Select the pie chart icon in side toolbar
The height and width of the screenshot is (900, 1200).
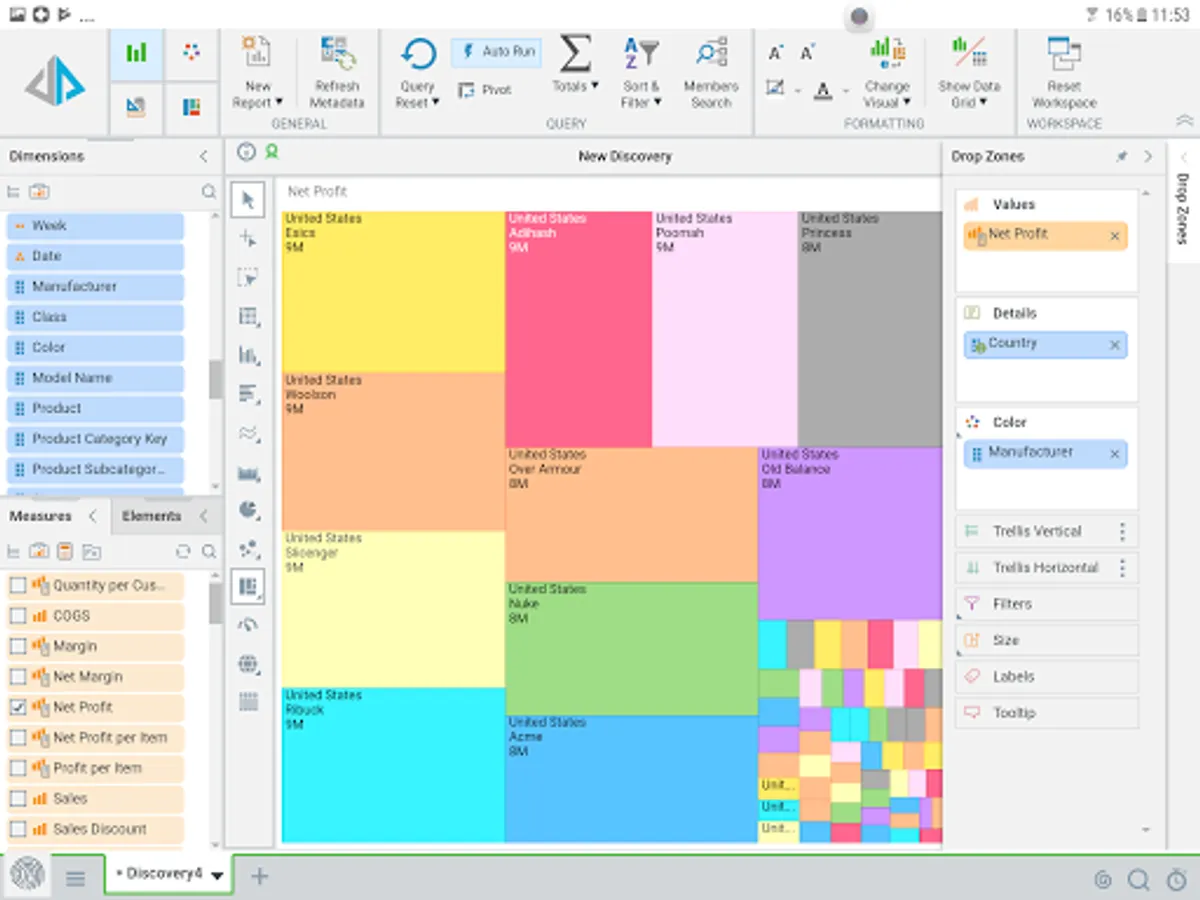[x=248, y=509]
